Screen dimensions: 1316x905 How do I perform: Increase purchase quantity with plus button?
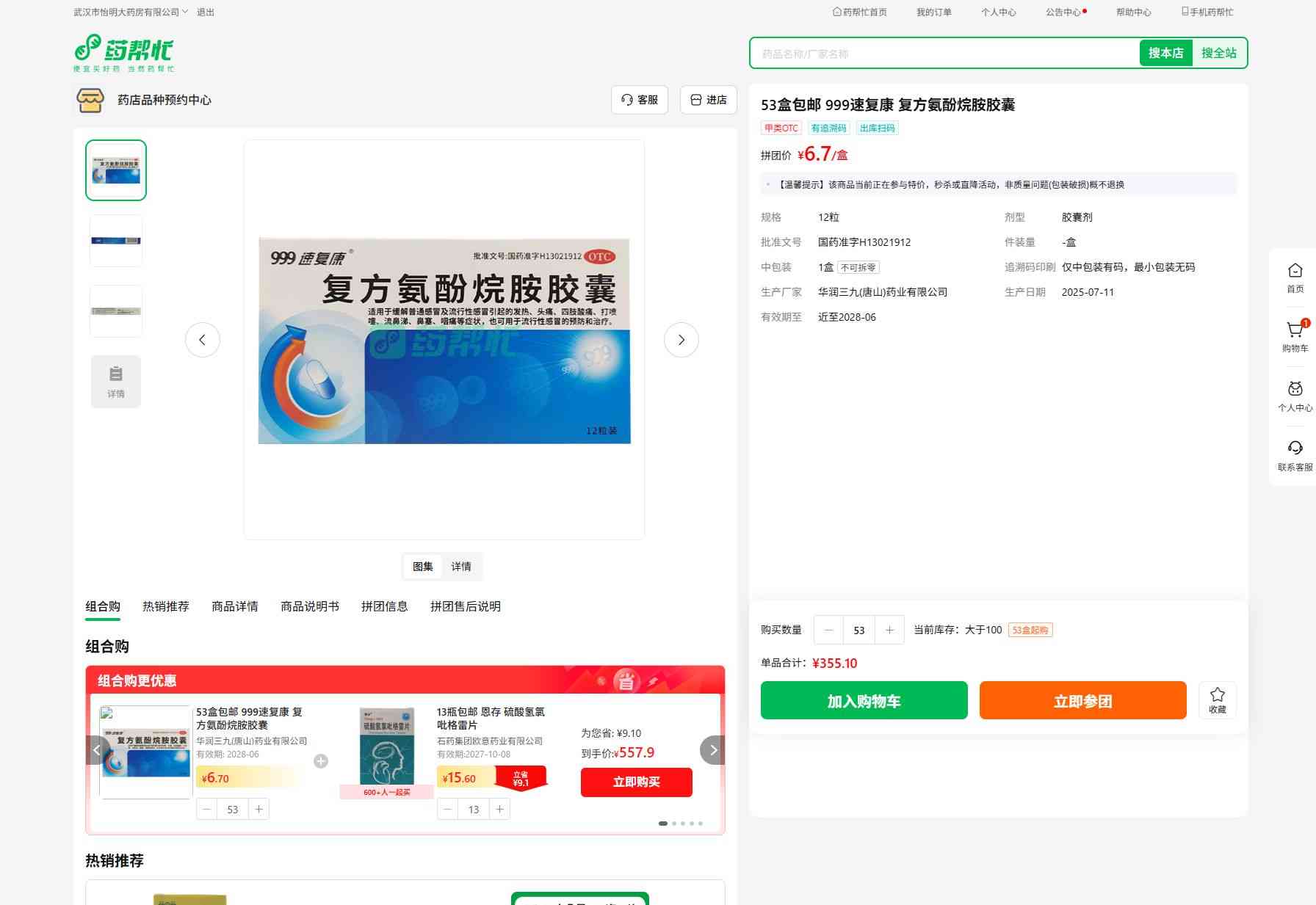click(x=889, y=630)
